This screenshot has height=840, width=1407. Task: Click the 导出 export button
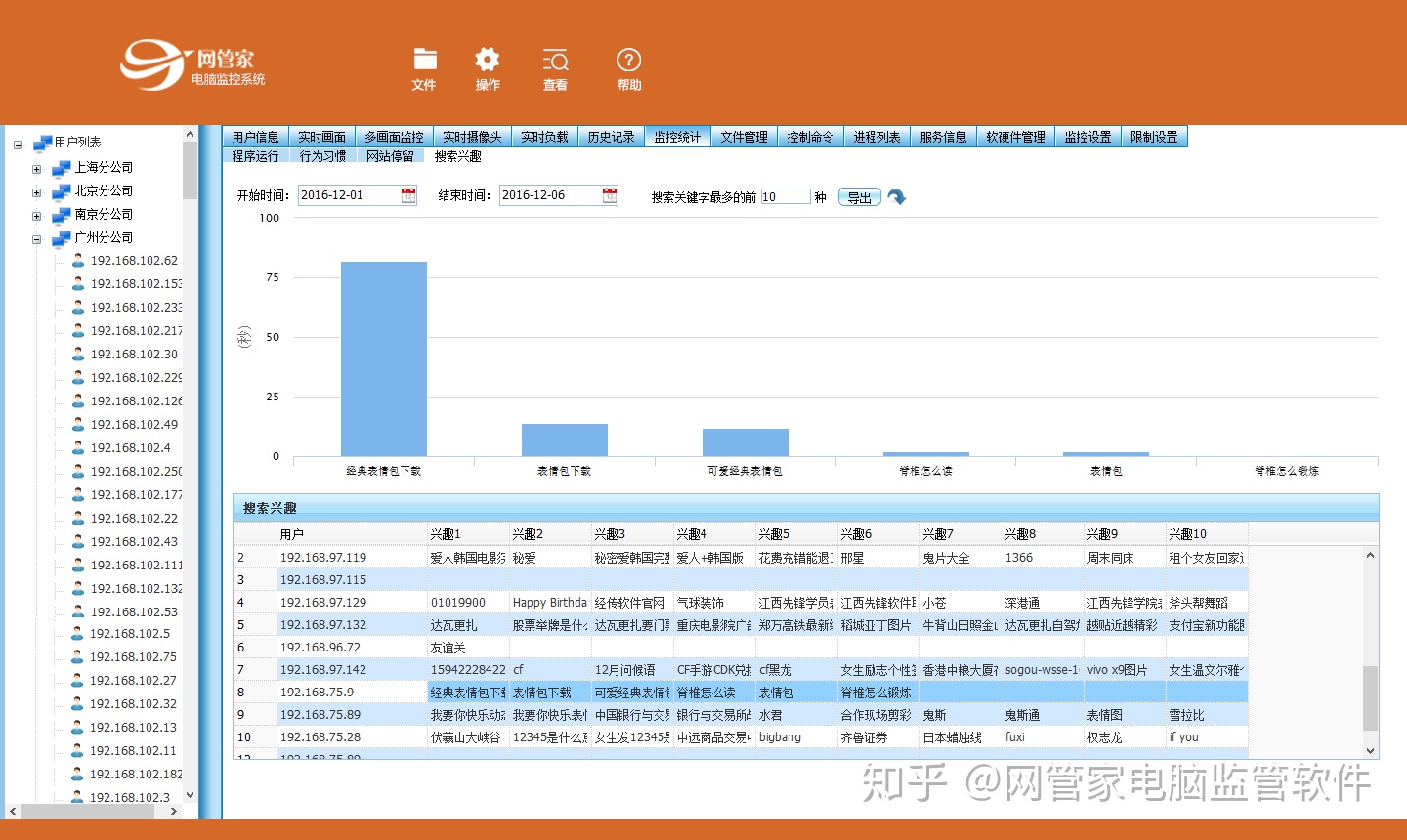pyautogui.click(x=860, y=197)
